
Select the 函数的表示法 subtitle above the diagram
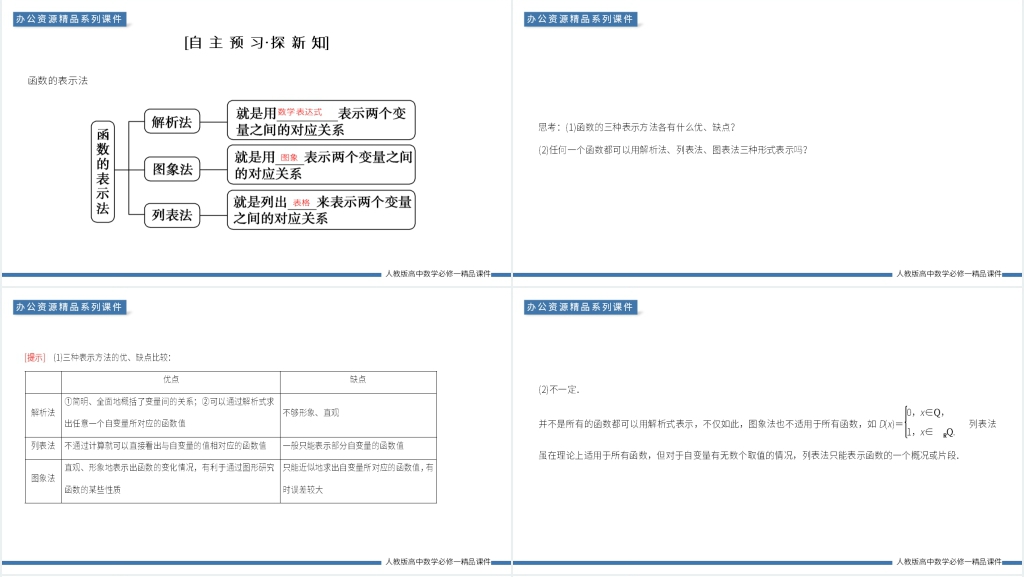[57, 81]
